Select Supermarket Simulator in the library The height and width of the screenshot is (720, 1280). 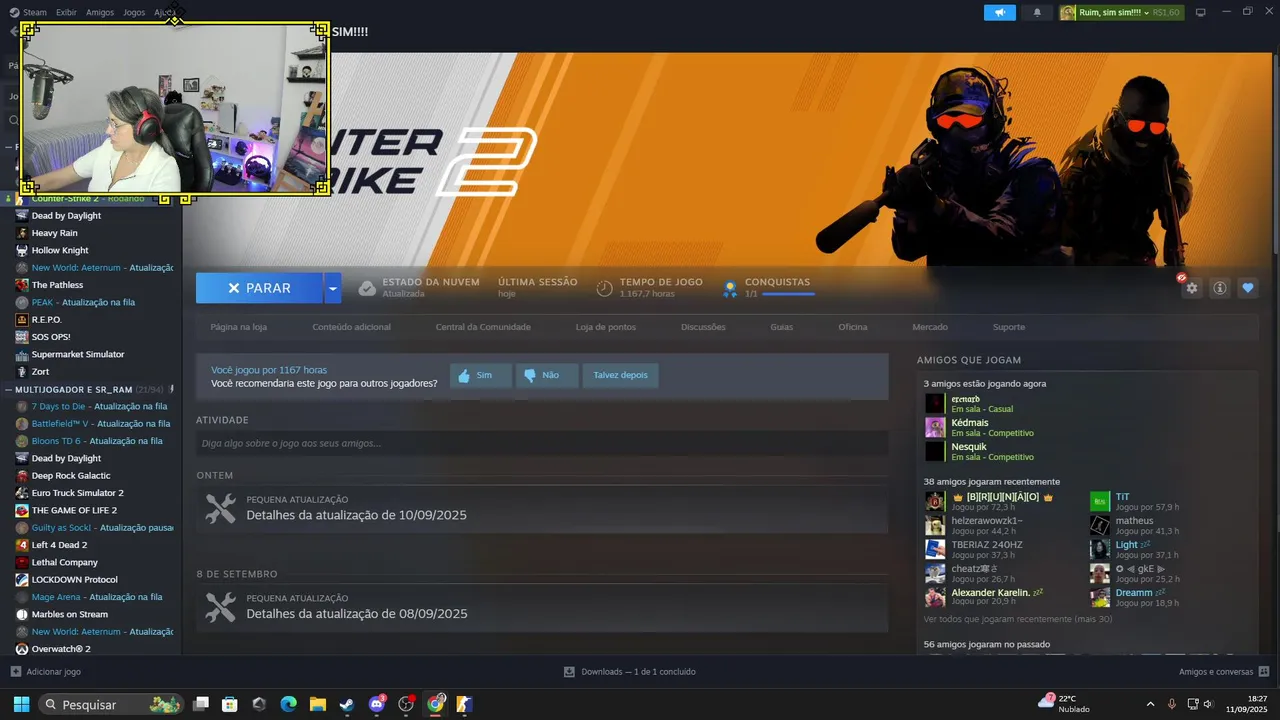78,354
